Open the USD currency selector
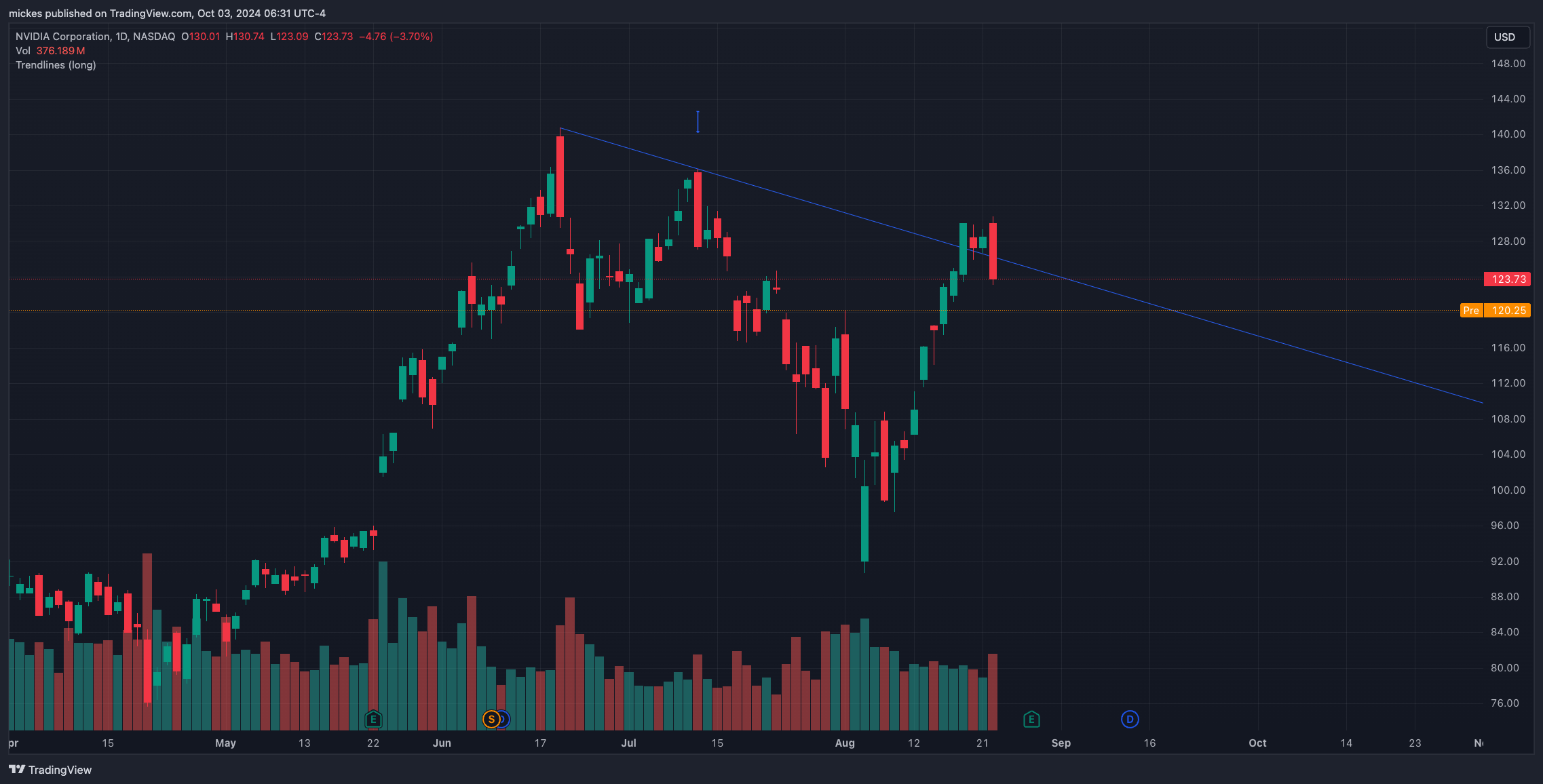The height and width of the screenshot is (784, 1543). 1508,37
